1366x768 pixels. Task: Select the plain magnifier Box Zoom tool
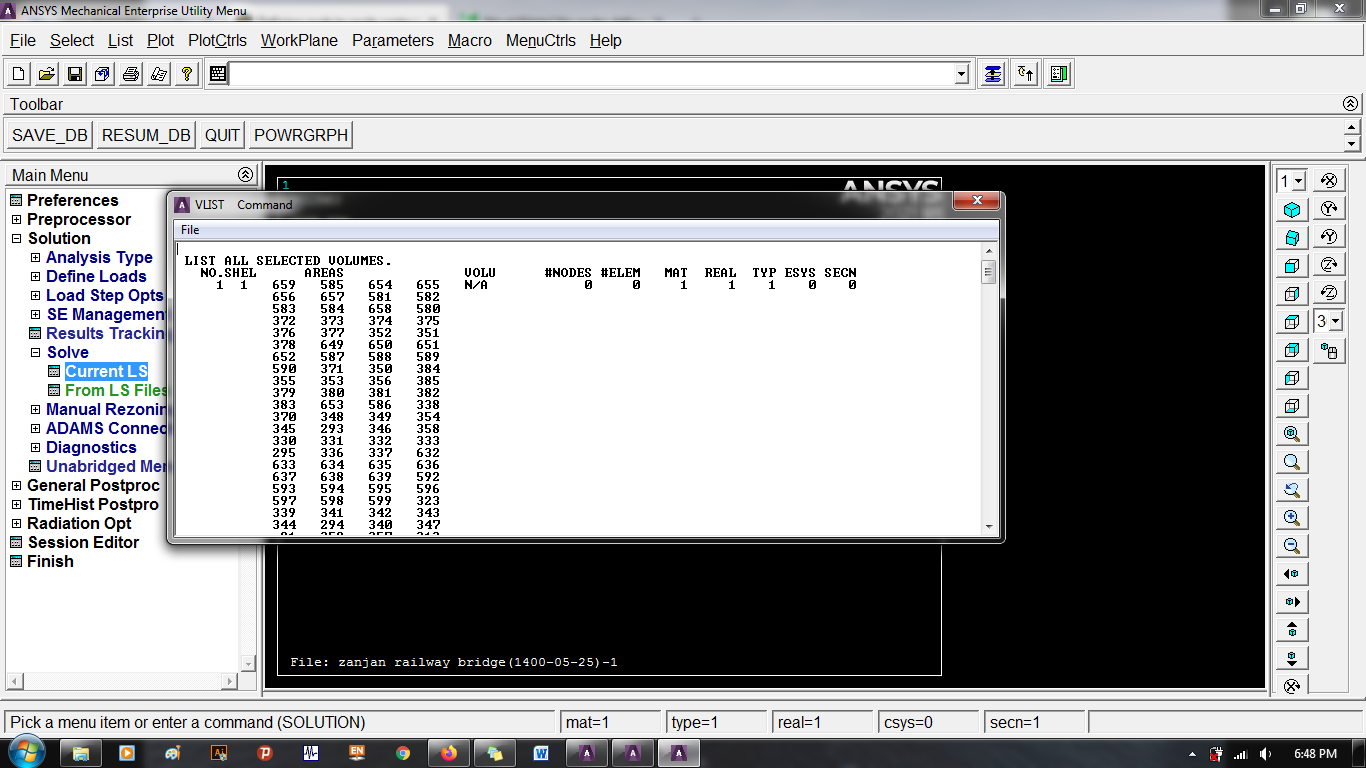coord(1292,462)
